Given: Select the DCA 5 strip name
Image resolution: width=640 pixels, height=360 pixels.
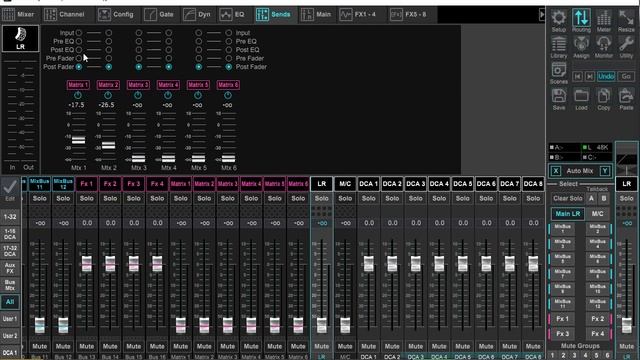Looking at the screenshot, I should tap(462, 184).
